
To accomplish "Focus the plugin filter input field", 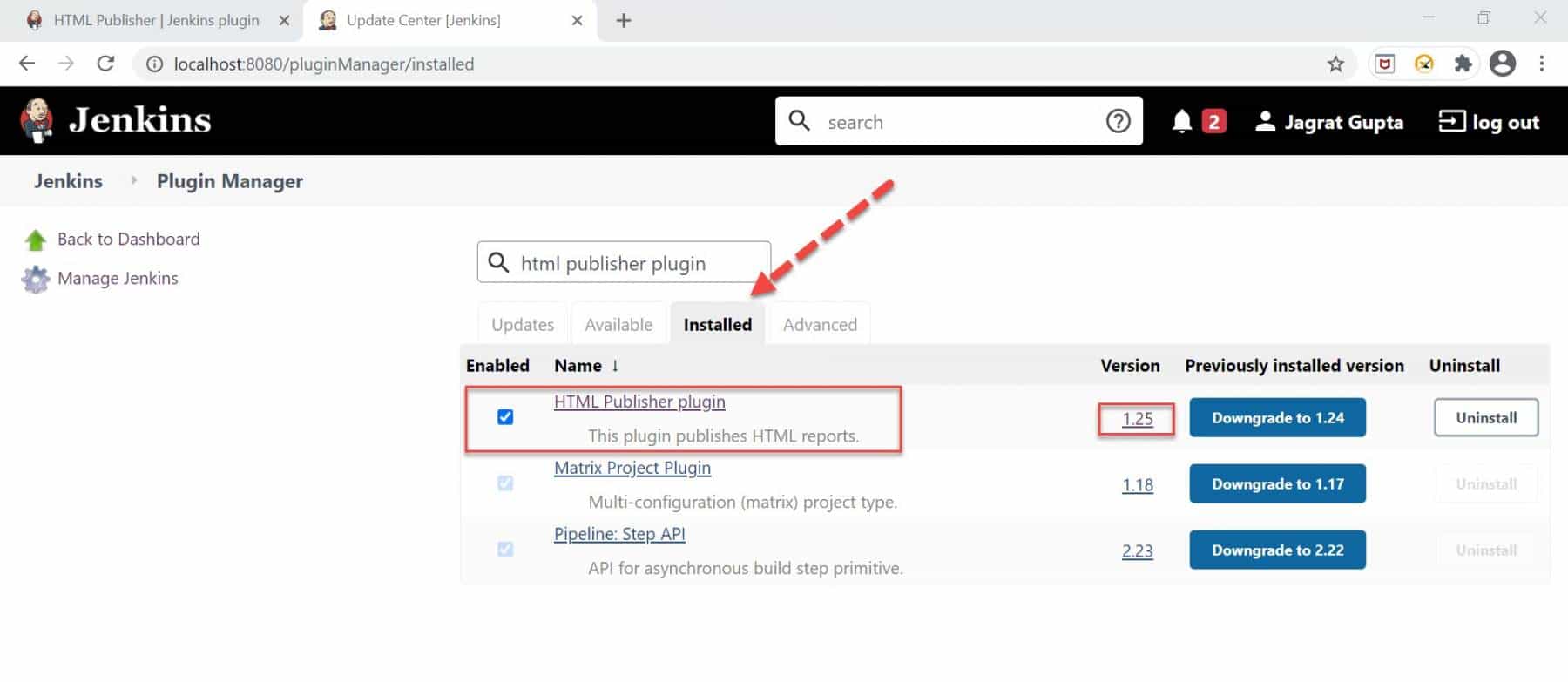I will pyautogui.click(x=624, y=262).
